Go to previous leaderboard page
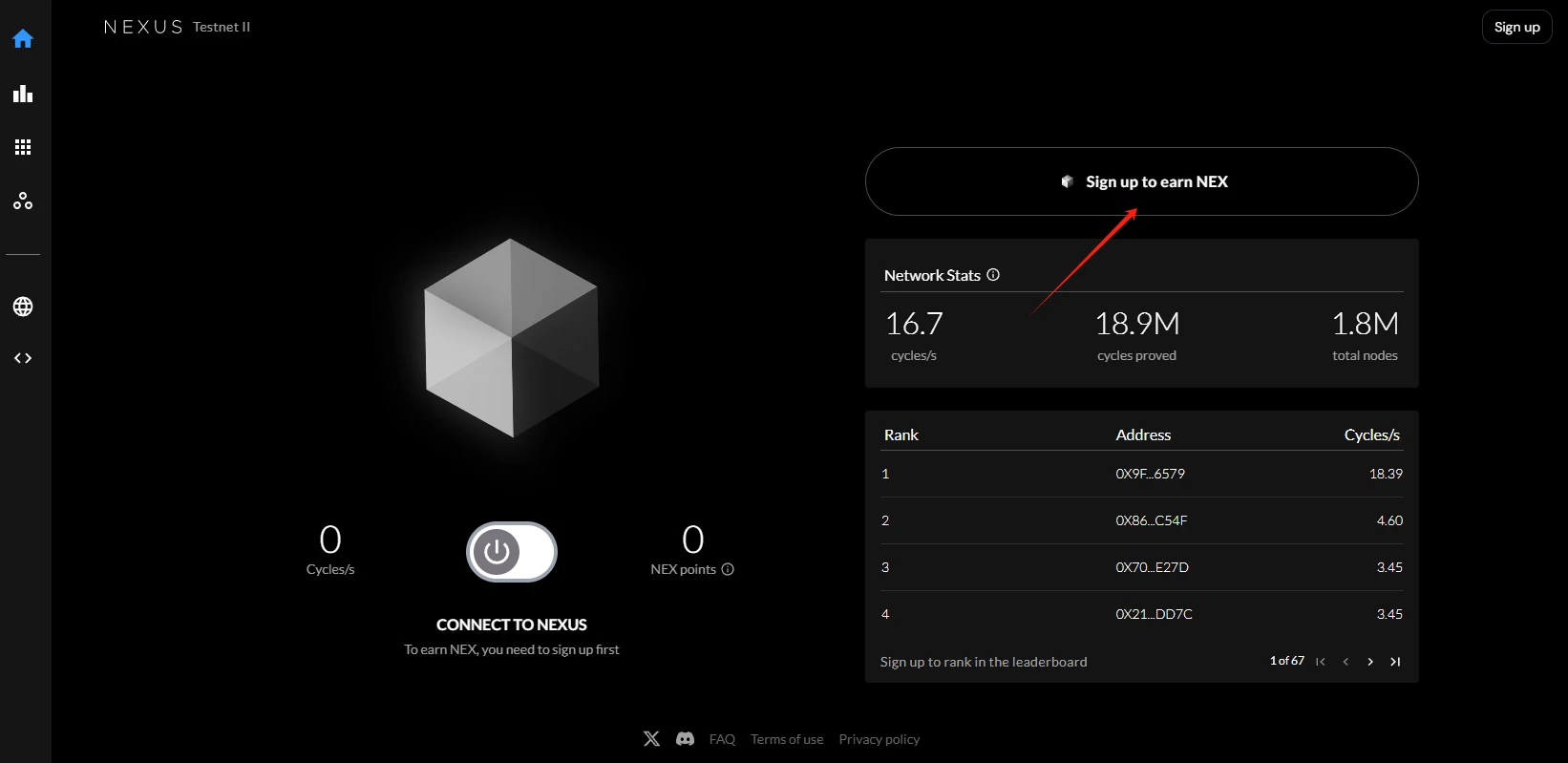Image resolution: width=1568 pixels, height=763 pixels. pyautogui.click(x=1346, y=662)
